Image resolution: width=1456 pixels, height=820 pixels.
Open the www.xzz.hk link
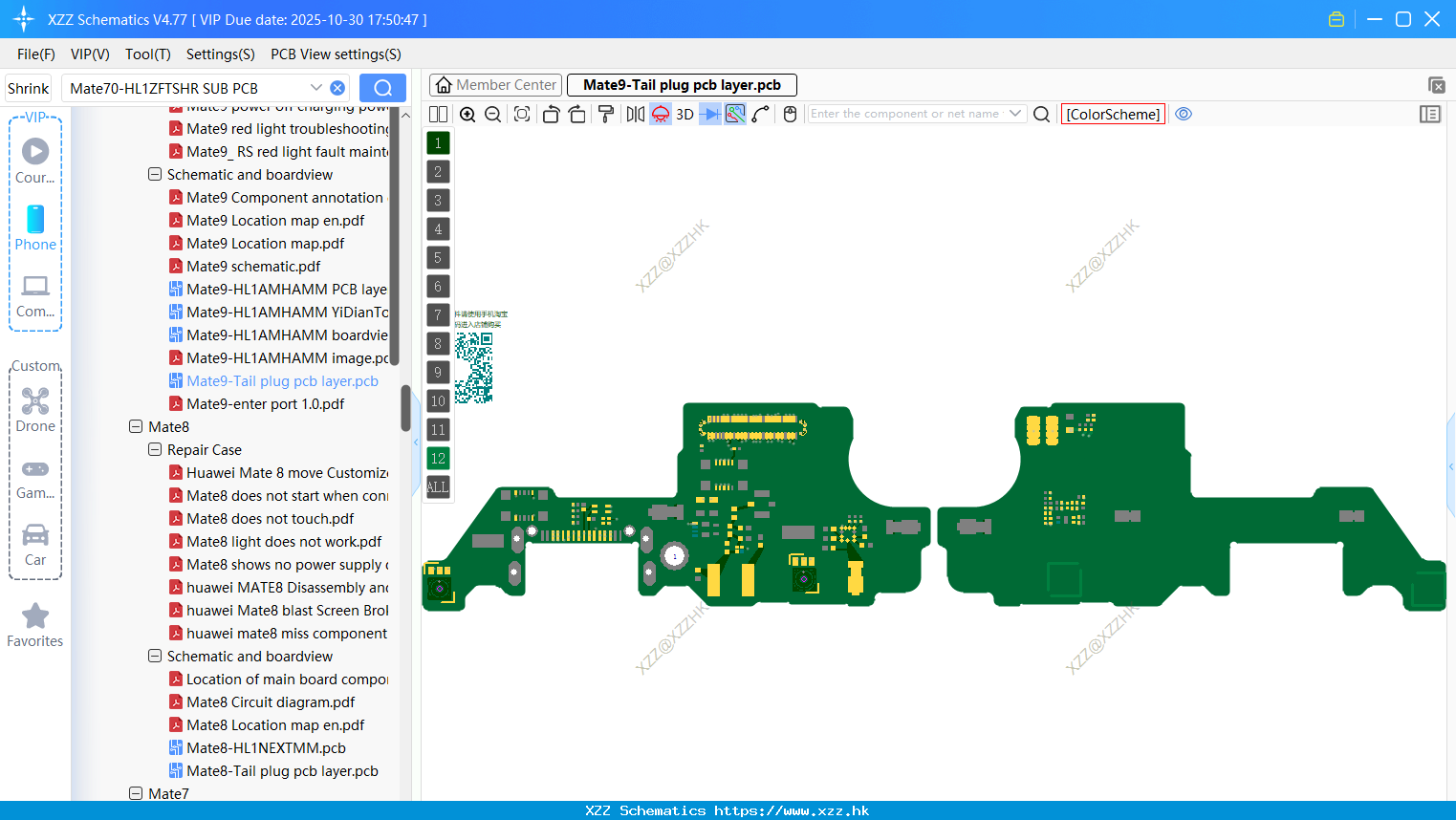click(x=792, y=810)
